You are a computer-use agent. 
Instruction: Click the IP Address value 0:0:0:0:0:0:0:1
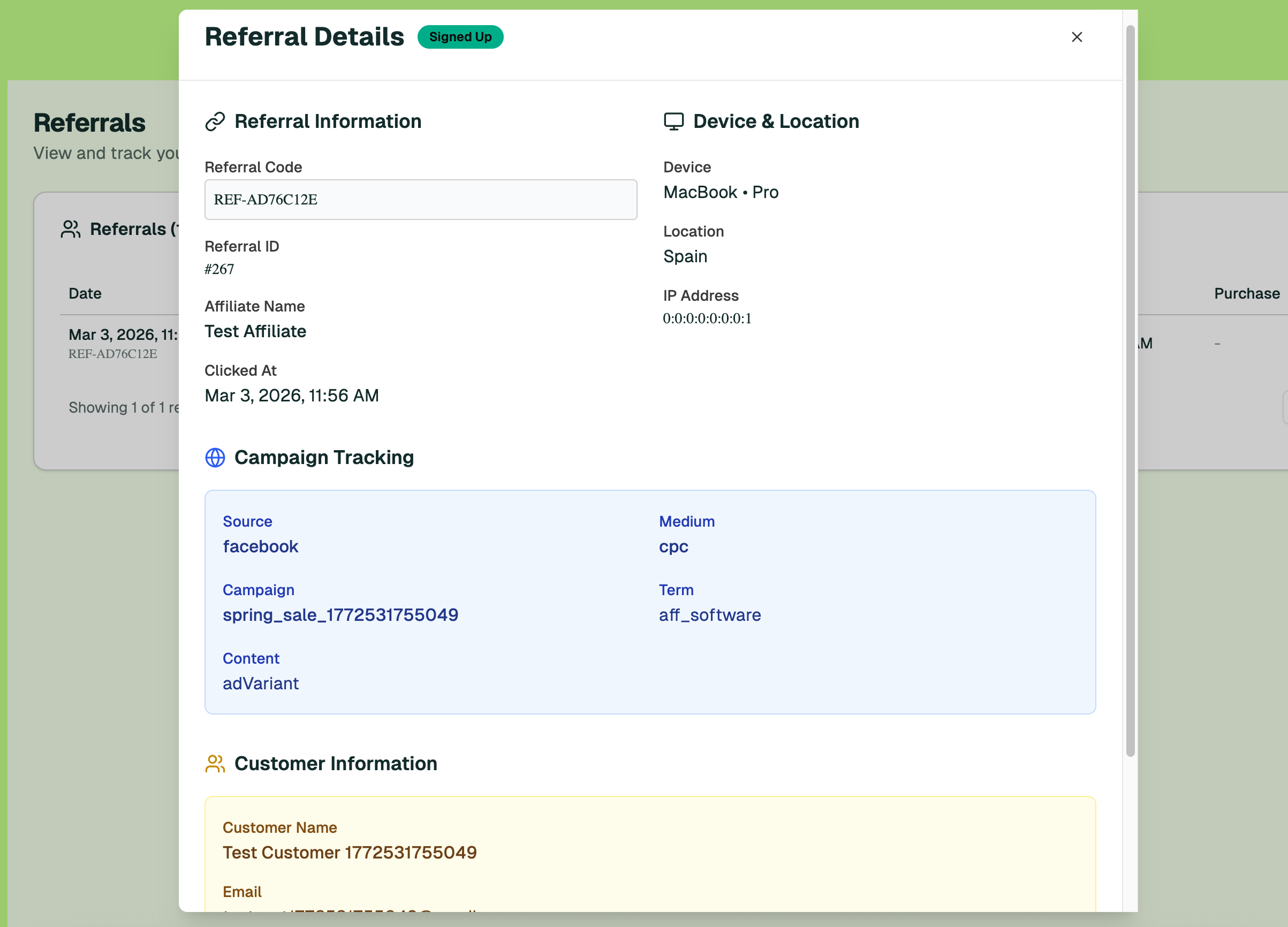tap(707, 318)
